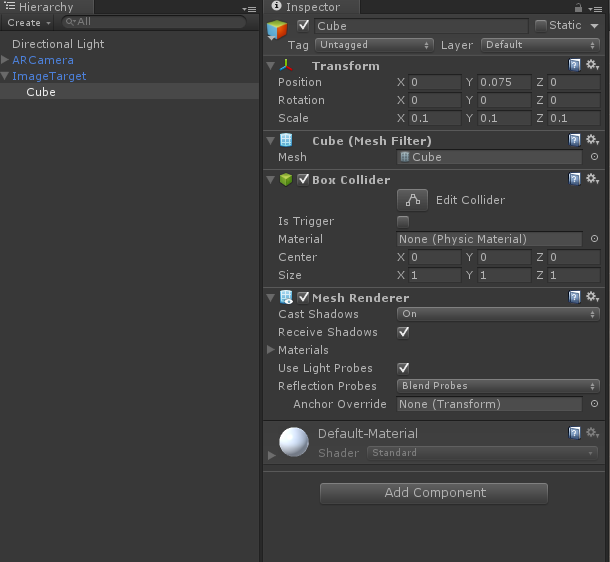Select the Cube child object in Hierarchy
Viewport: 610px width, 562px height.
coord(41,92)
